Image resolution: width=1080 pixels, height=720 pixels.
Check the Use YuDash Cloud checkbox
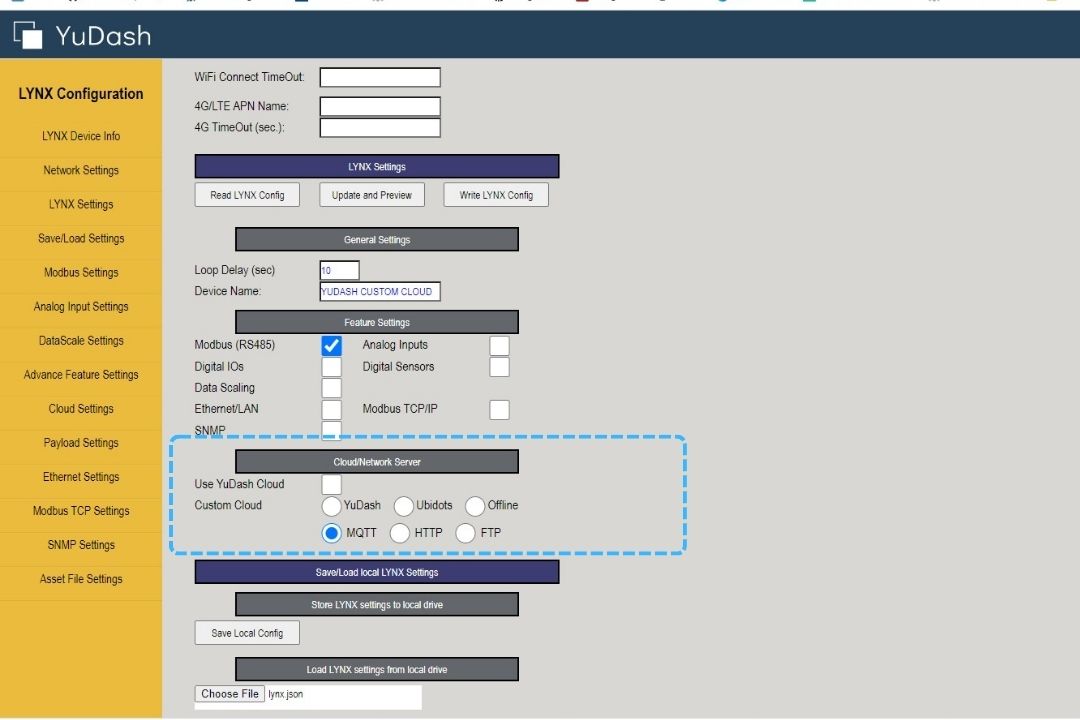tap(331, 484)
